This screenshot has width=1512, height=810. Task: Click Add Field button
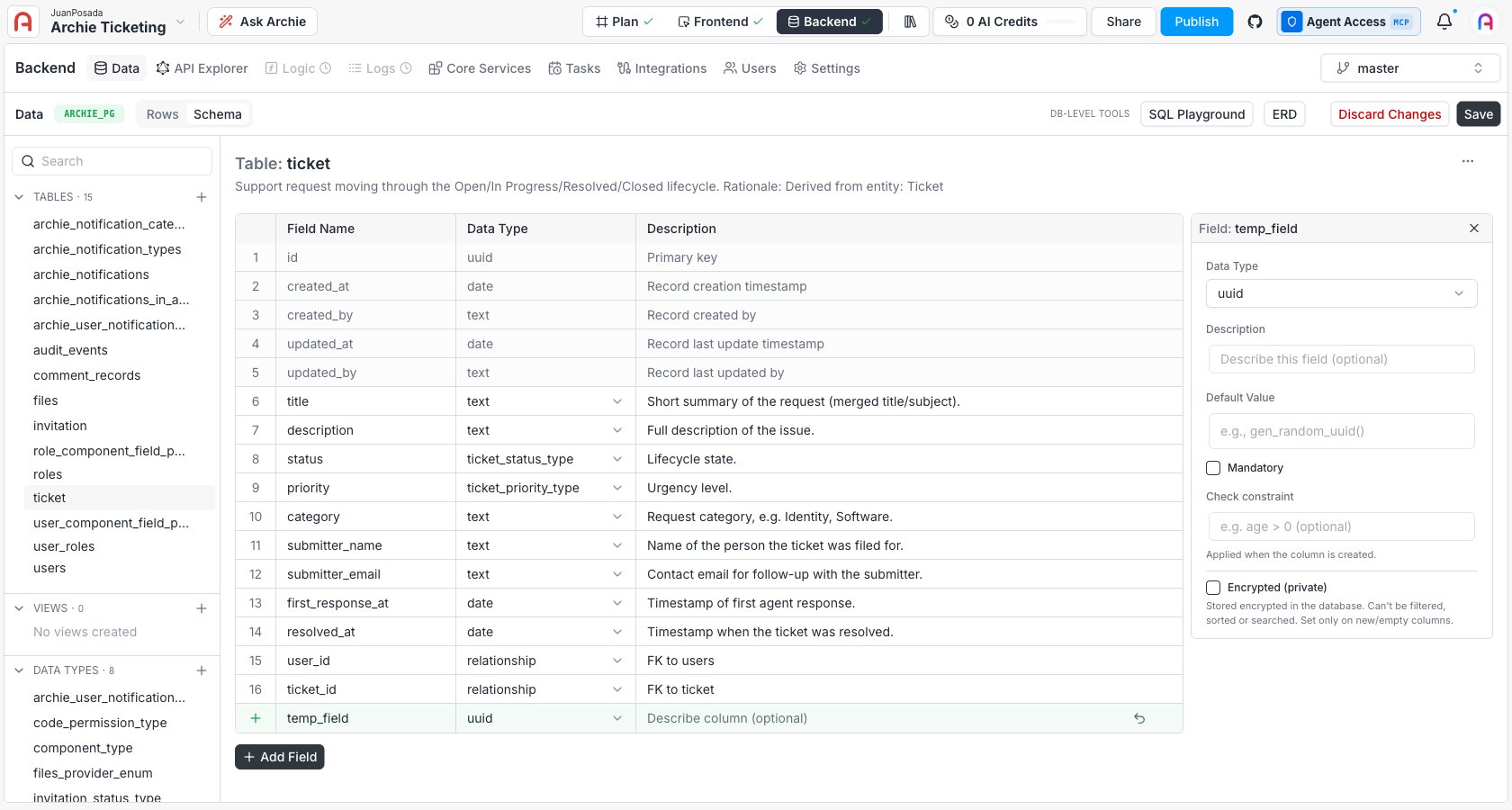[x=280, y=757]
